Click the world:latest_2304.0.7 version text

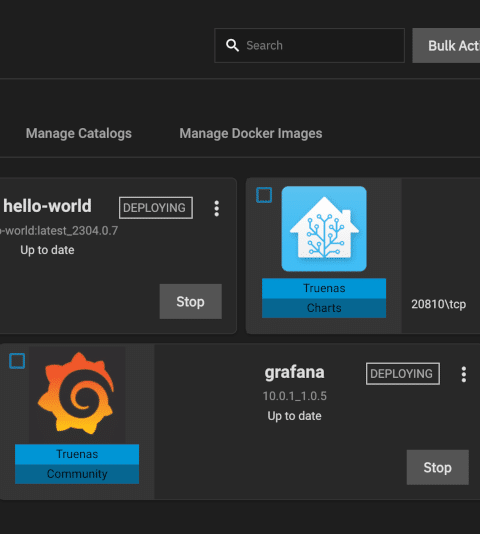(59, 231)
